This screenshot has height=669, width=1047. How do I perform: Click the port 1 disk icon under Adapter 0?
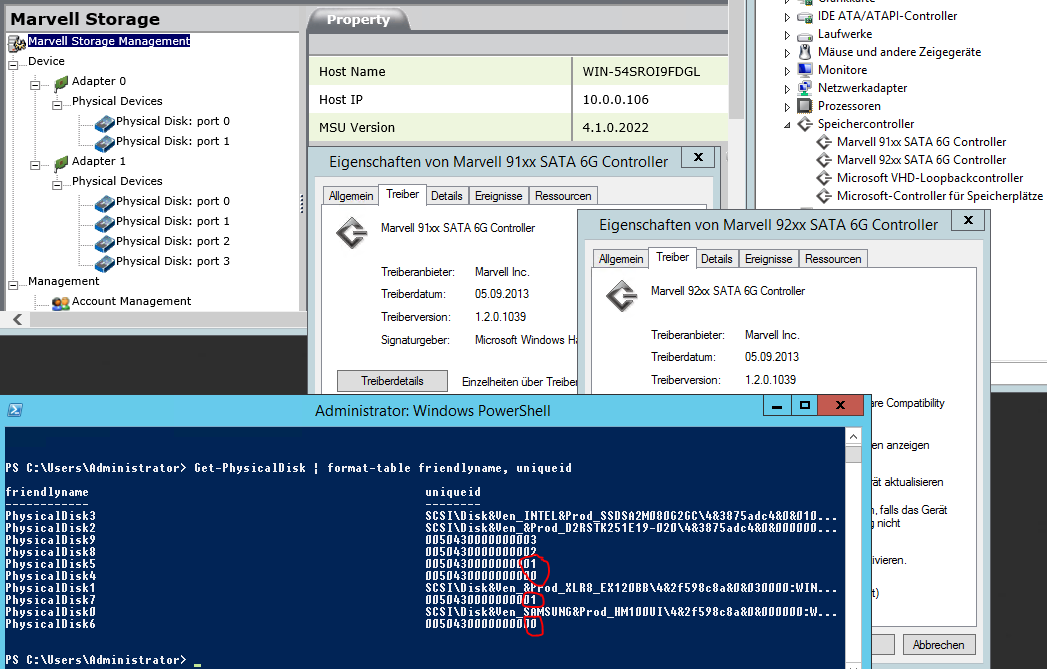[x=105, y=143]
